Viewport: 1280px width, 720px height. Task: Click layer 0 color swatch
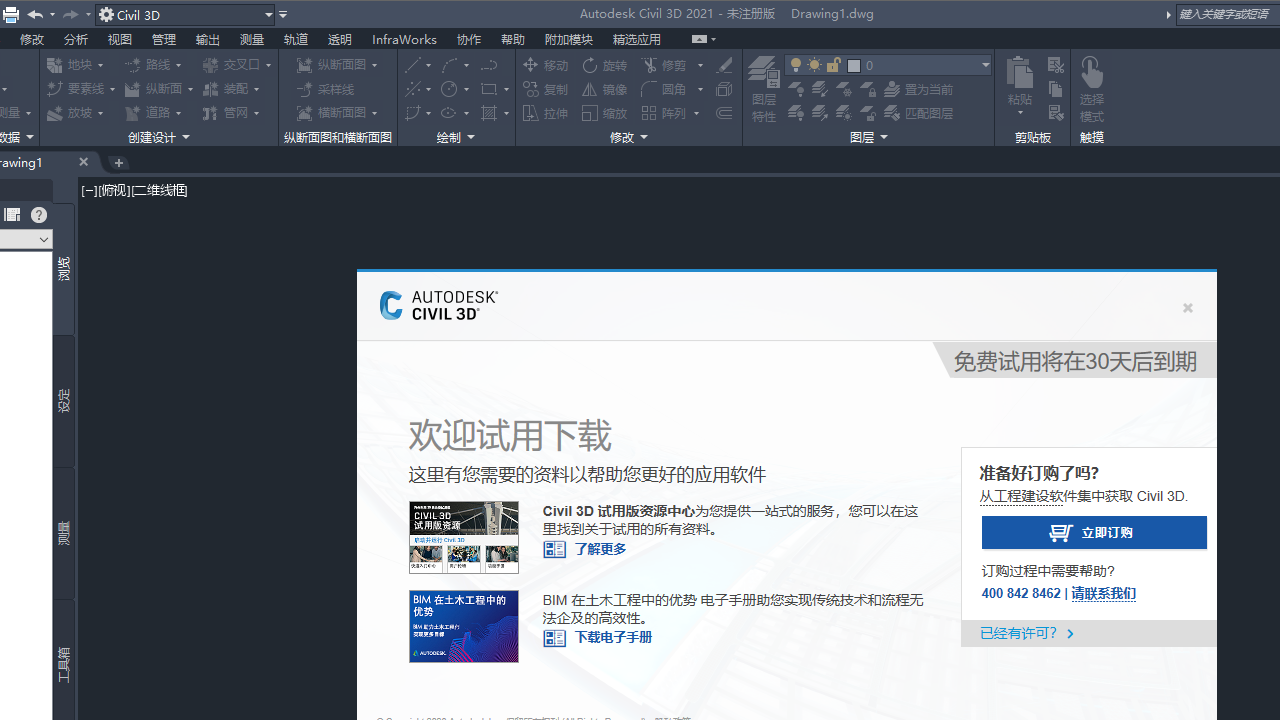coord(854,65)
